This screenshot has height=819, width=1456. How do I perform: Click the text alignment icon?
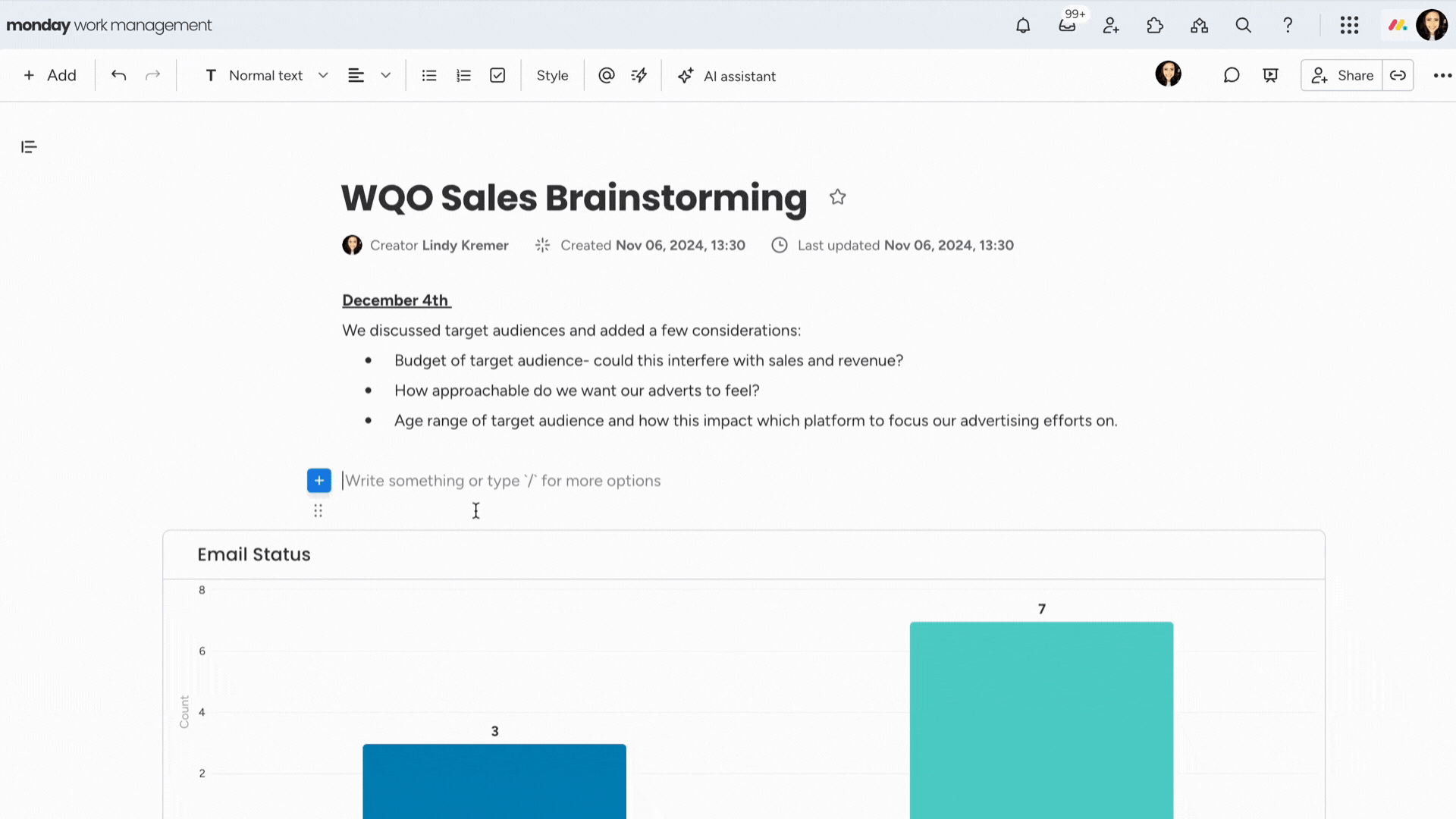click(356, 75)
